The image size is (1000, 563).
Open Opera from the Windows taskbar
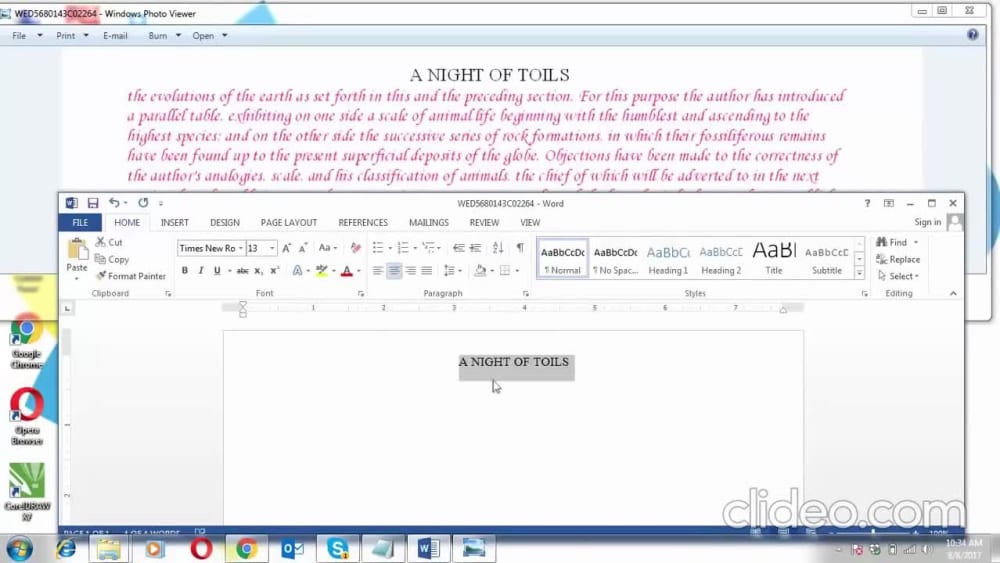[x=201, y=548]
